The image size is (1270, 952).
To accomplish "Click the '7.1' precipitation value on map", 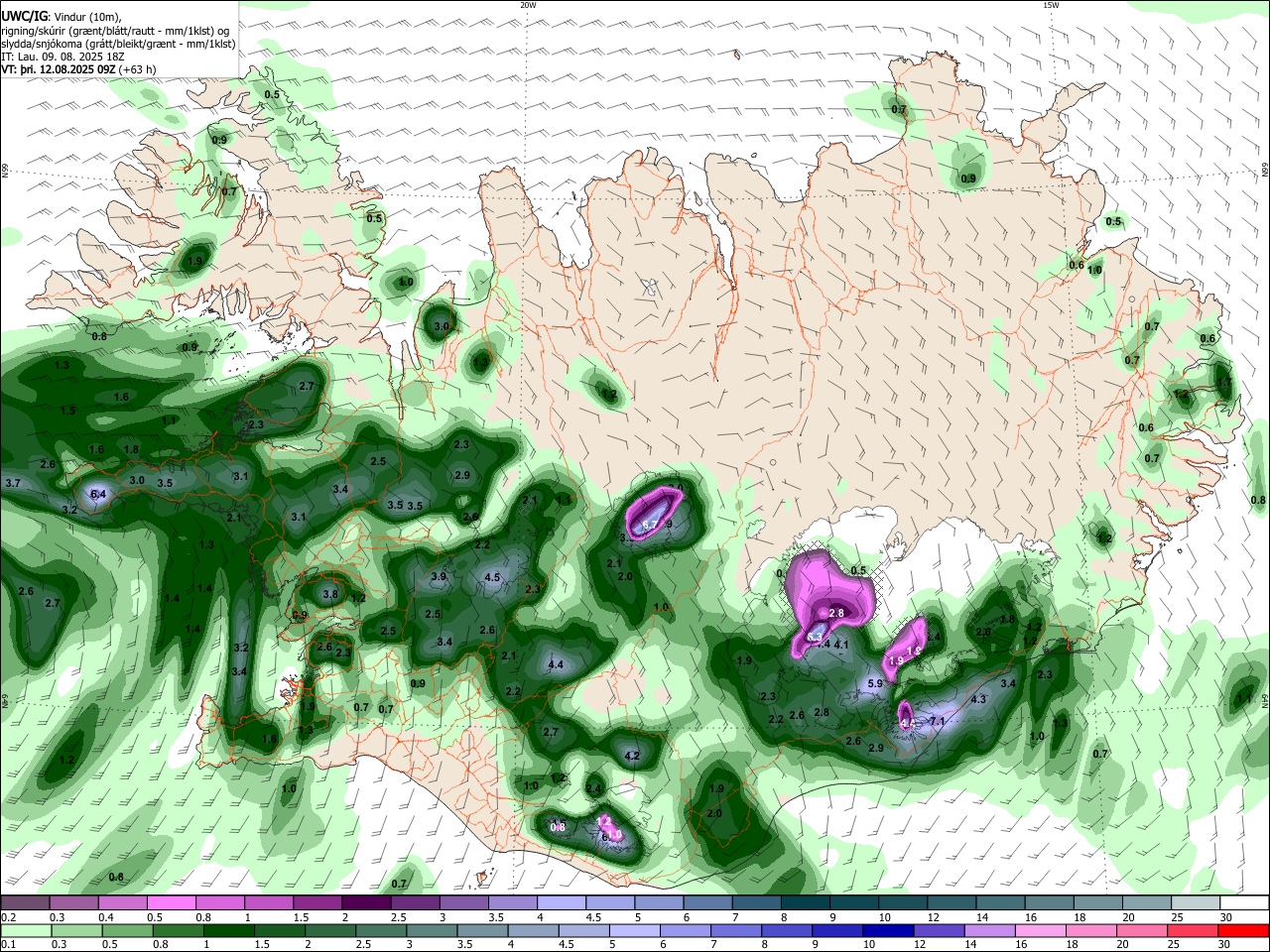I will pyautogui.click(x=937, y=721).
